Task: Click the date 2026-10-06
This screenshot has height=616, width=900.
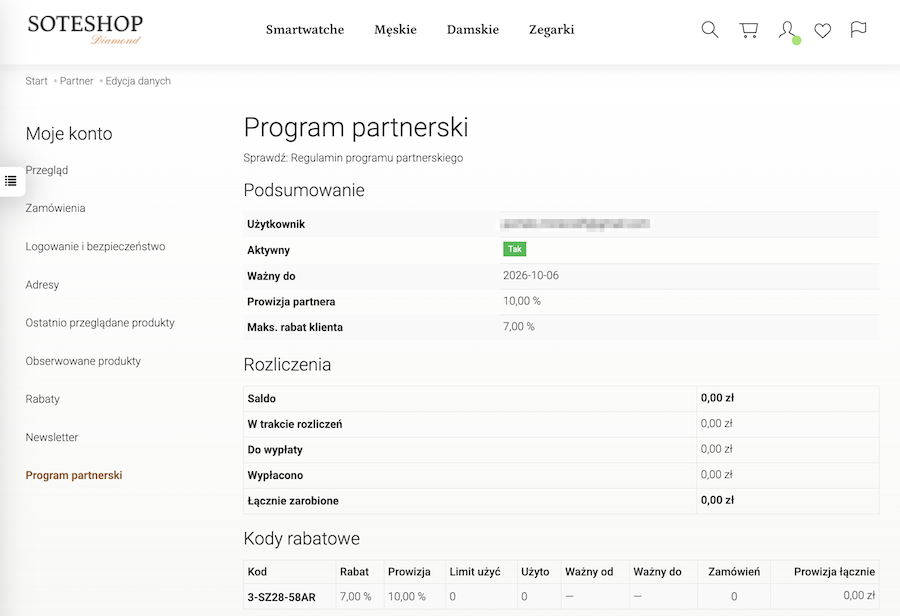Action: coord(531,276)
